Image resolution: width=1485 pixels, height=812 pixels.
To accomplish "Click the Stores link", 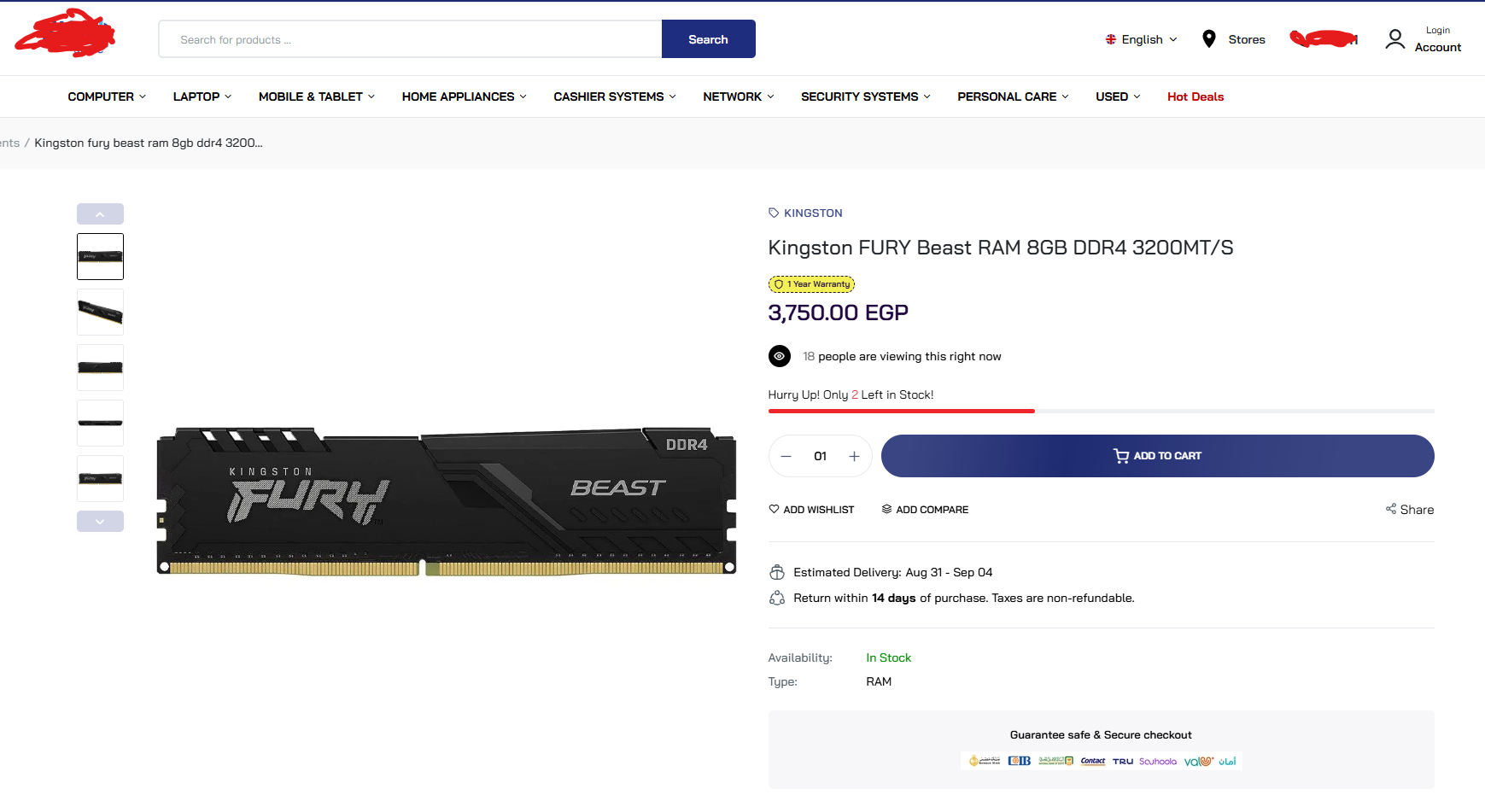I will 1247,39.
